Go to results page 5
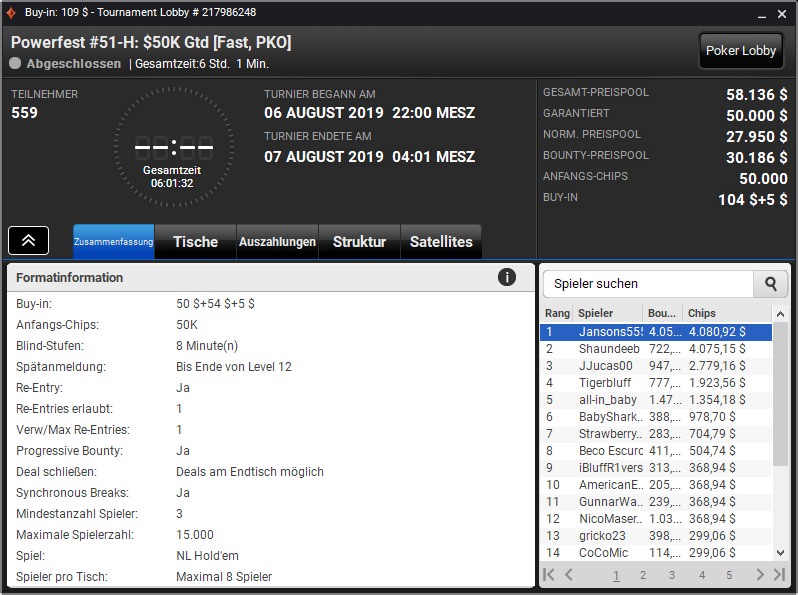Viewport: 798px width, 595px height. pos(729,575)
